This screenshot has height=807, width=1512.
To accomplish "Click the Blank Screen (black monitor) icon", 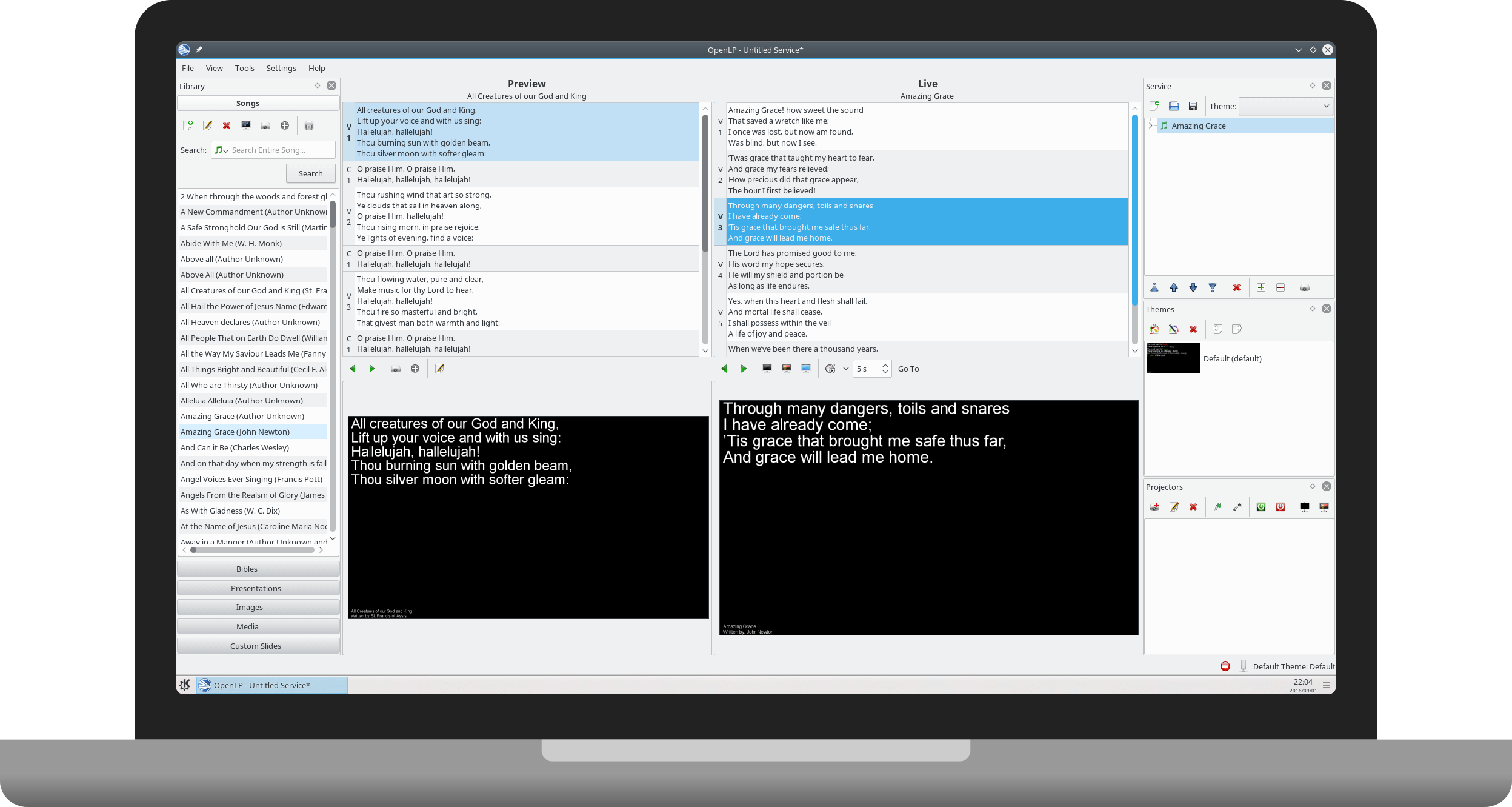I will 767,369.
